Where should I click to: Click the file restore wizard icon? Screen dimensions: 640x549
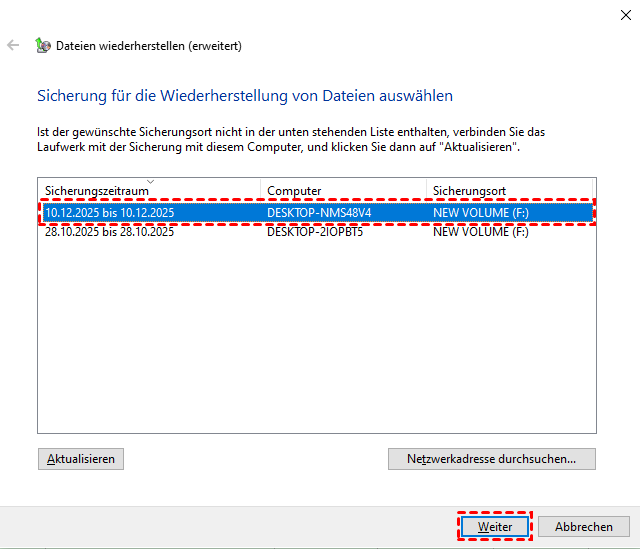[43, 45]
